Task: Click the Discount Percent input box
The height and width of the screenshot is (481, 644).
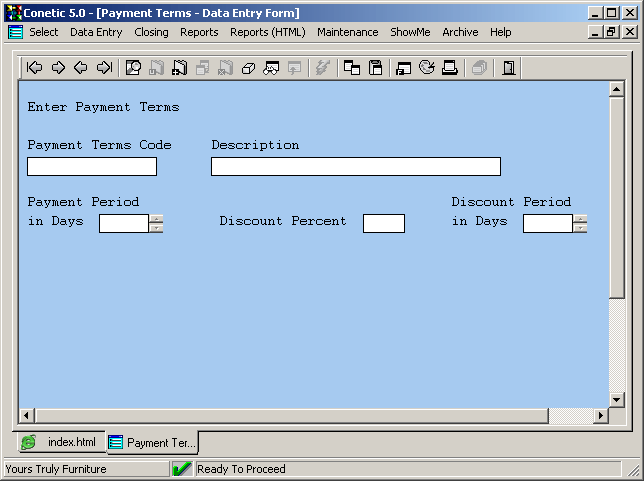Action: click(x=384, y=223)
